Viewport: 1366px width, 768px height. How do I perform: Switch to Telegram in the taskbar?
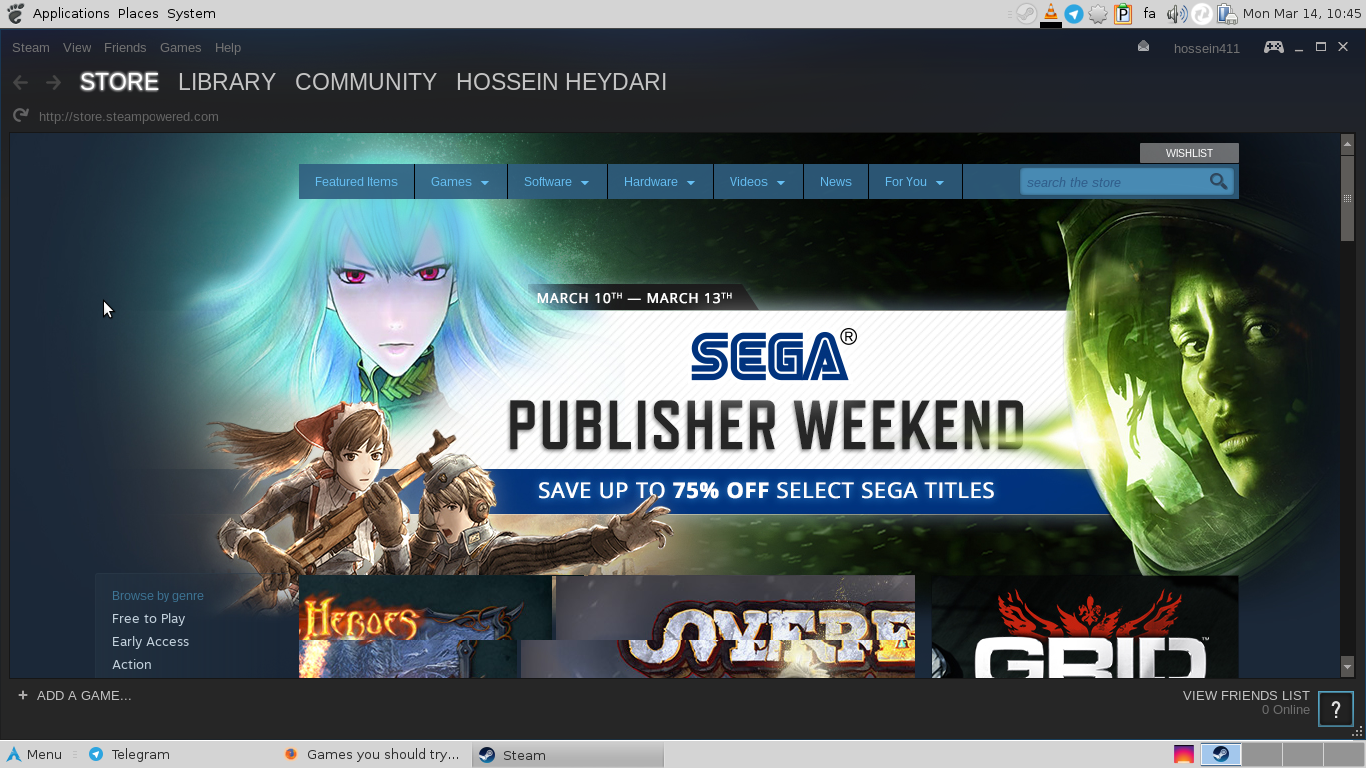point(129,754)
